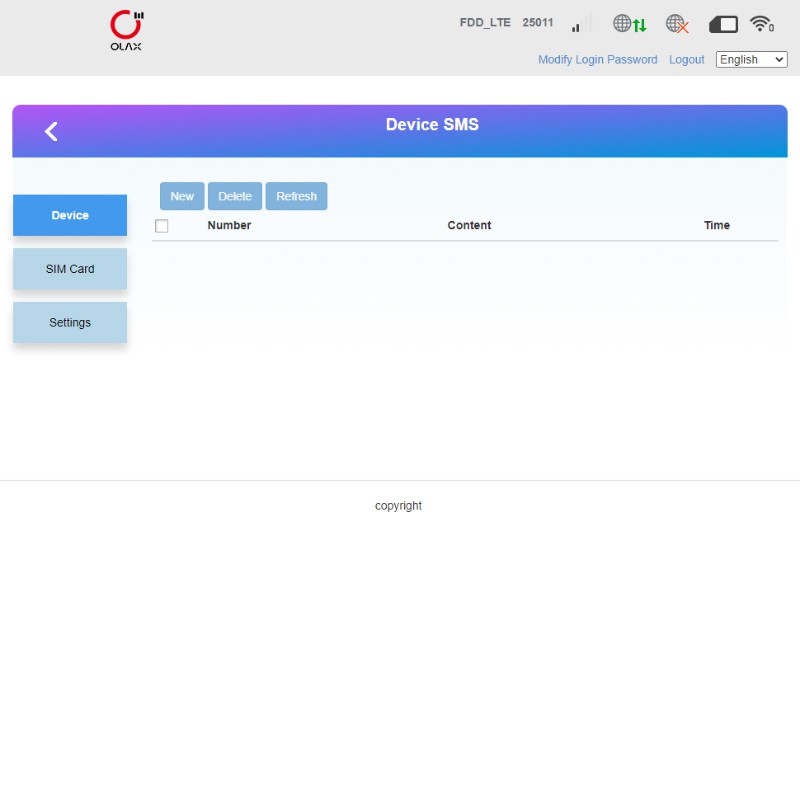Click the signal strength bars icon
The width and height of the screenshot is (800, 800).
point(576,25)
